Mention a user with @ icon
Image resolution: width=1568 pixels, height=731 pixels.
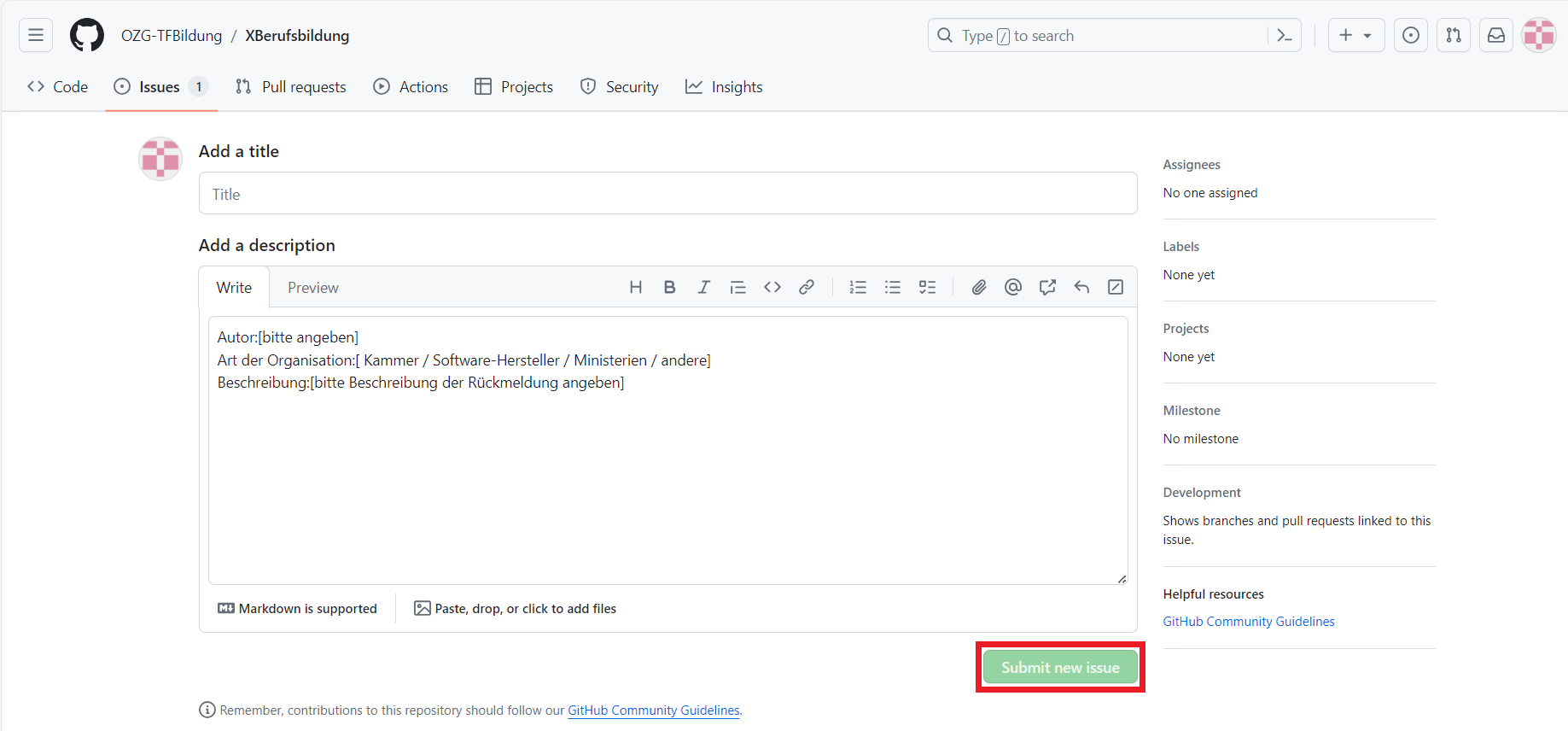tap(1013, 287)
